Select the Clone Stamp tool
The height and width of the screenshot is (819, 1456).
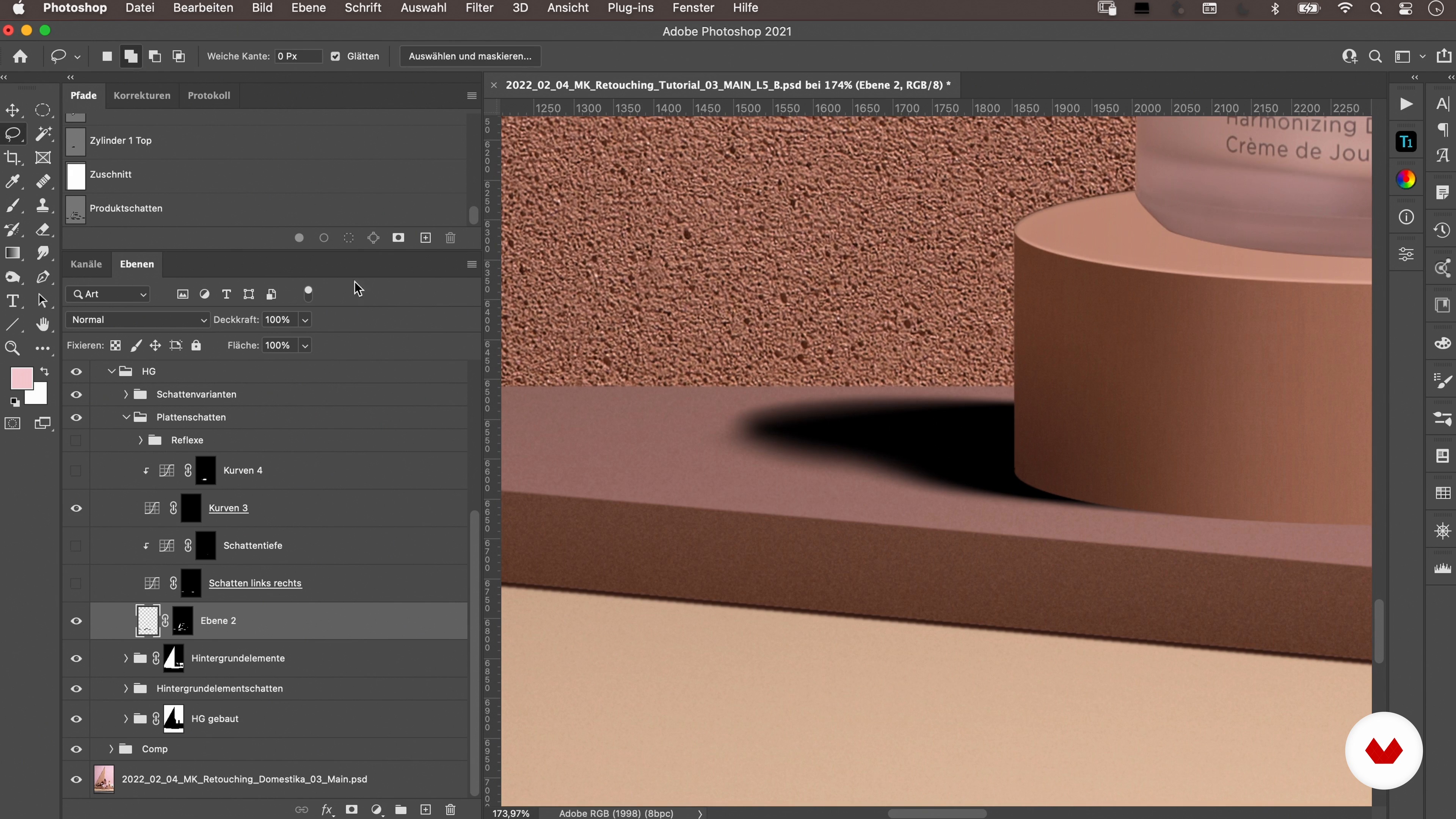coord(43,205)
